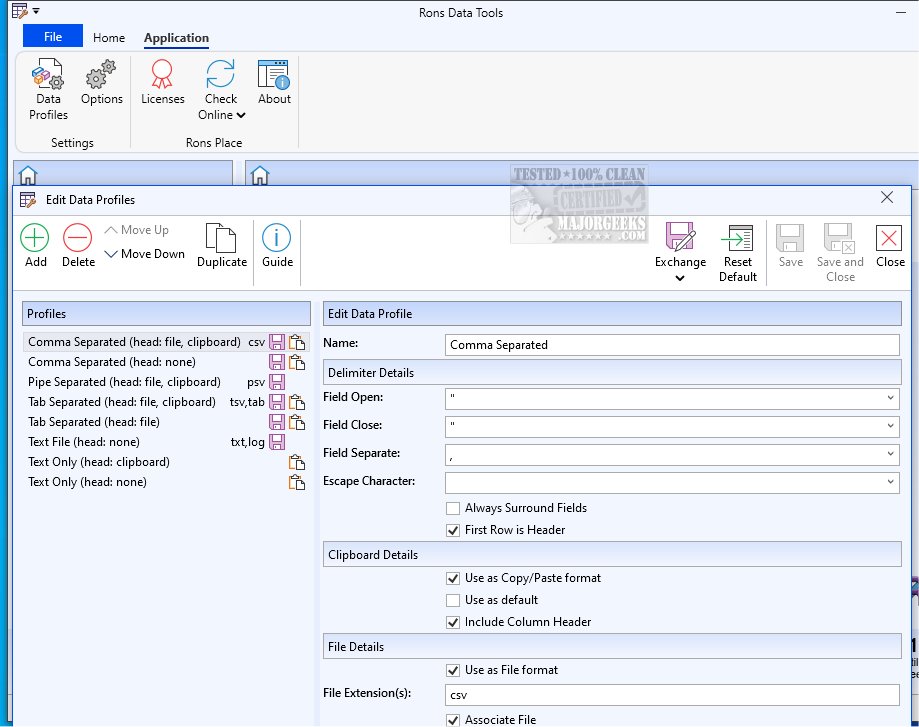
Task: Close the Edit Data Profiles editor via red X icon
Action: pyautogui.click(x=889, y=238)
